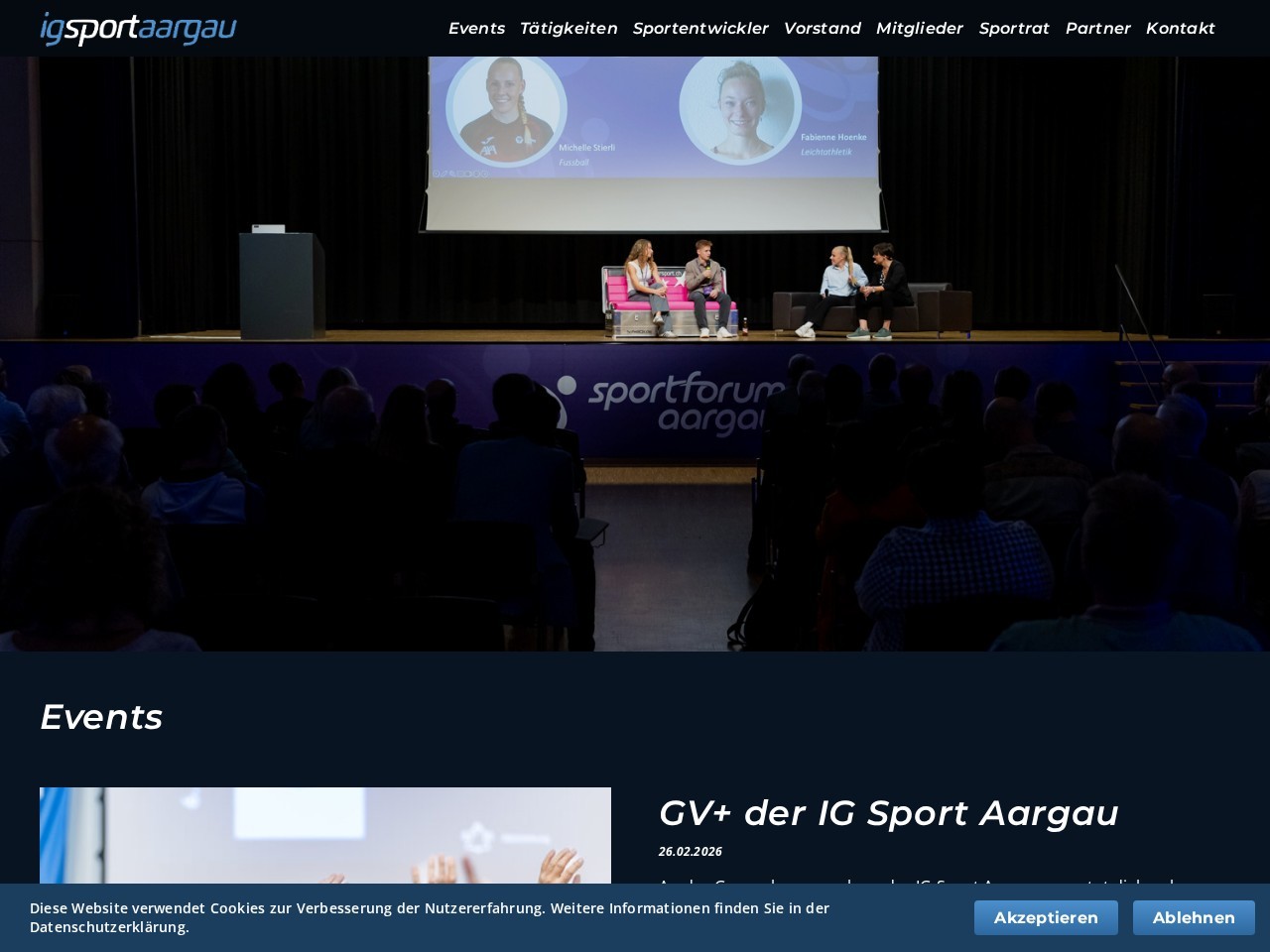The width and height of the screenshot is (1270, 952).
Task: Open the Sportrat page
Action: pos(1013,29)
